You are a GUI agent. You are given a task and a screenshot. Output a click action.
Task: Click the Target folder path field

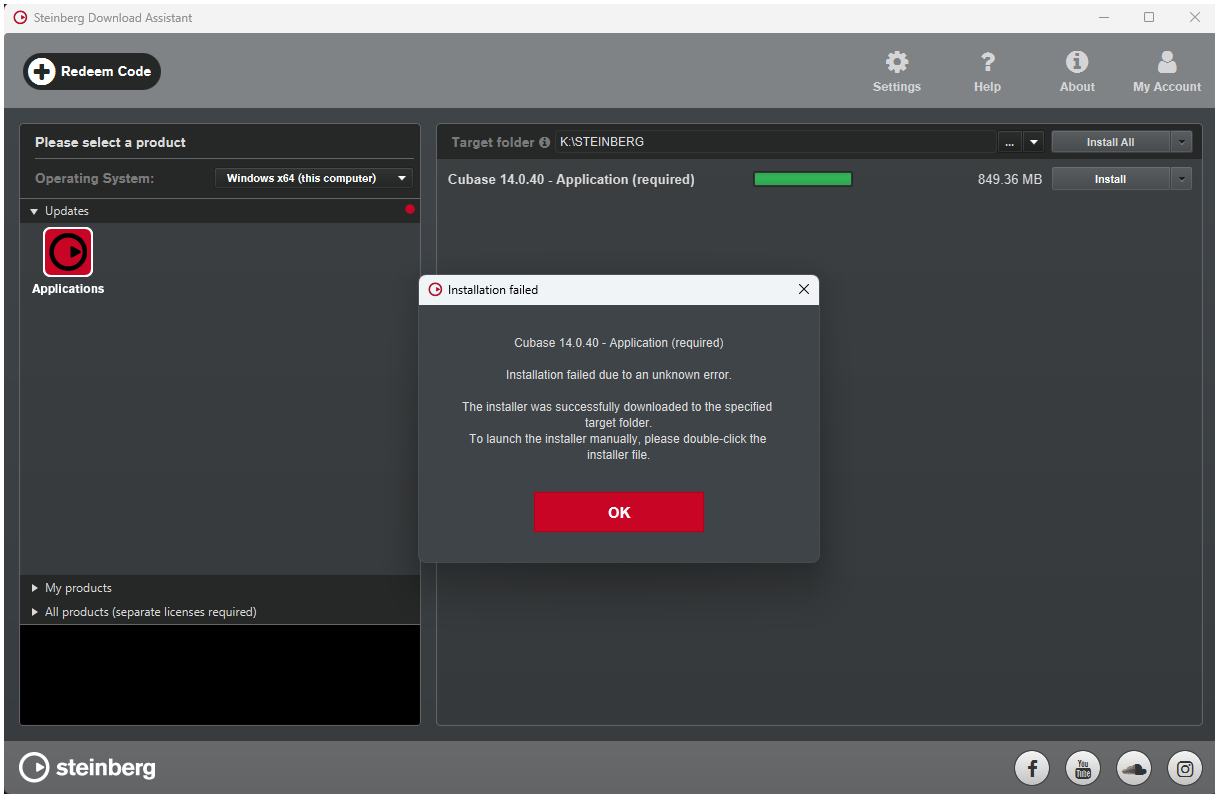tap(776, 142)
